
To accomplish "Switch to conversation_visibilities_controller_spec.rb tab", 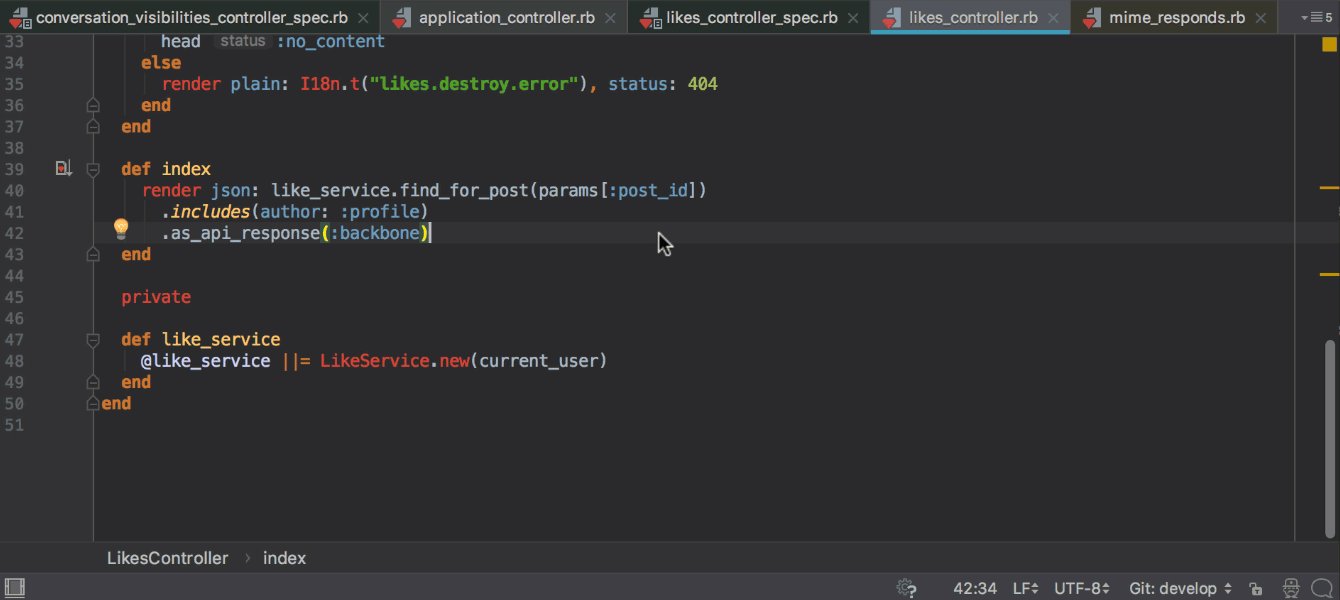I will (190, 18).
